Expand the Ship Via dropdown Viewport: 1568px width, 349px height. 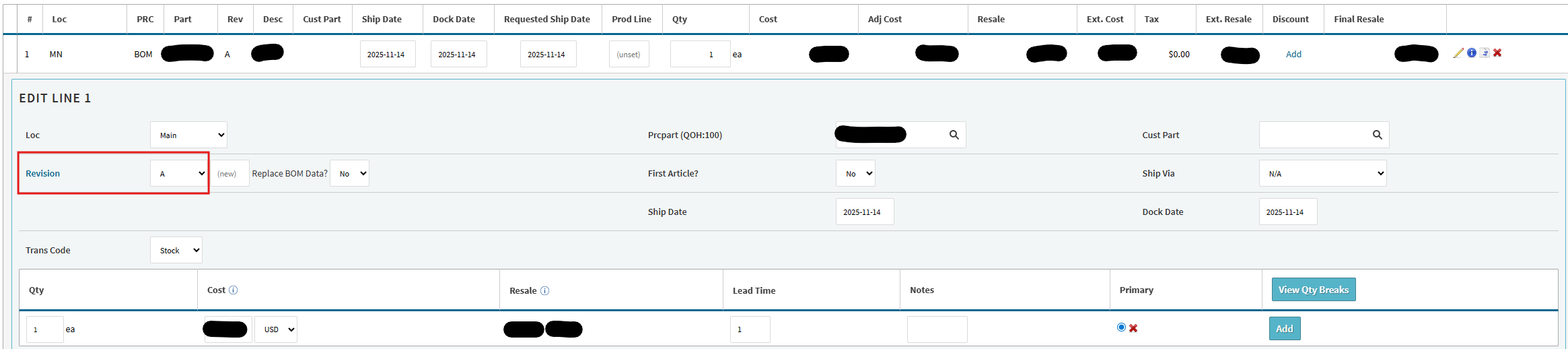pos(1322,174)
